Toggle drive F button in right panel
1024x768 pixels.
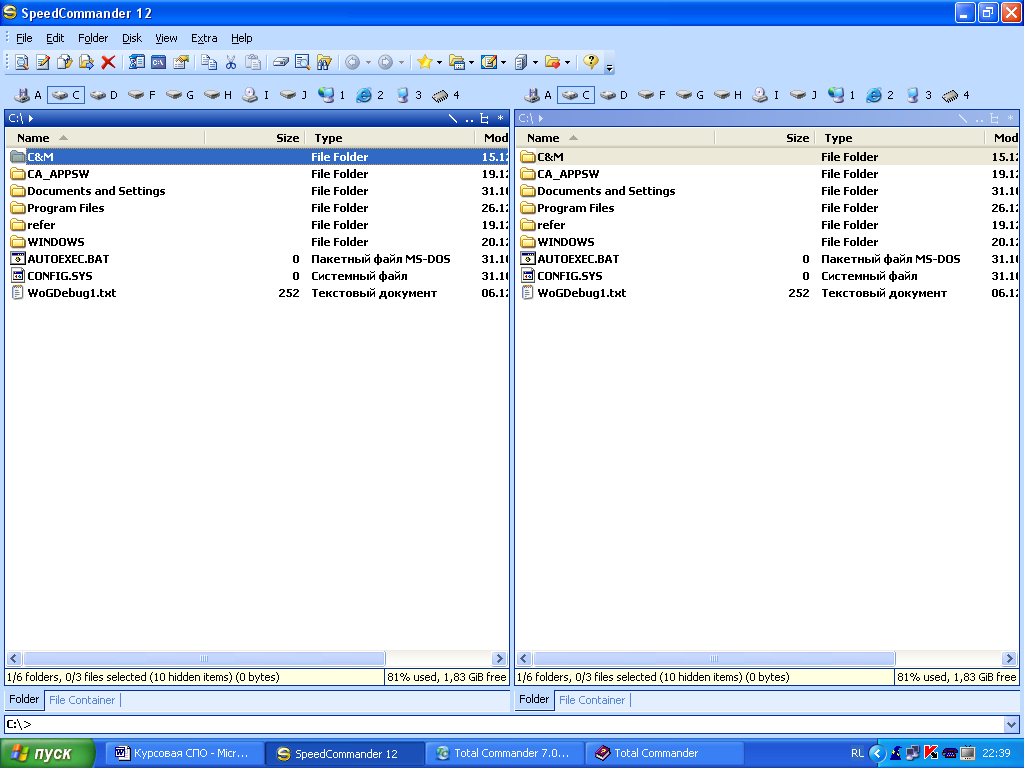pos(652,95)
